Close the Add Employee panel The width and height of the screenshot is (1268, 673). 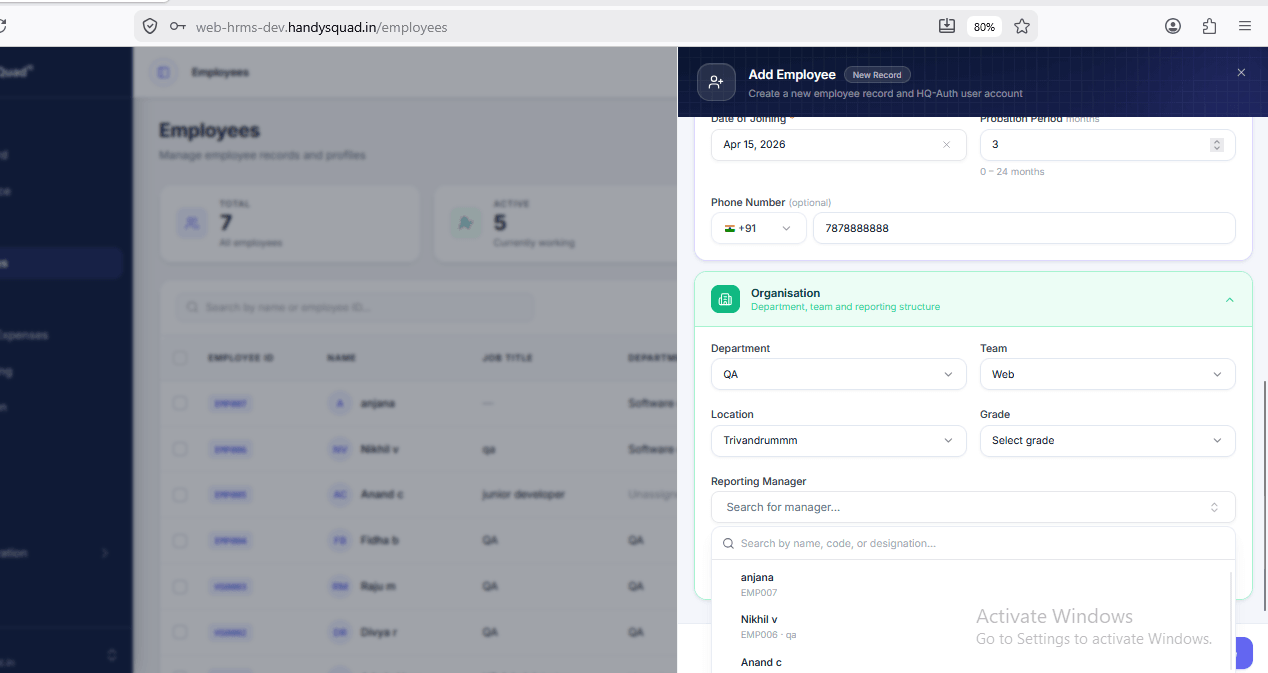pos(1241,73)
